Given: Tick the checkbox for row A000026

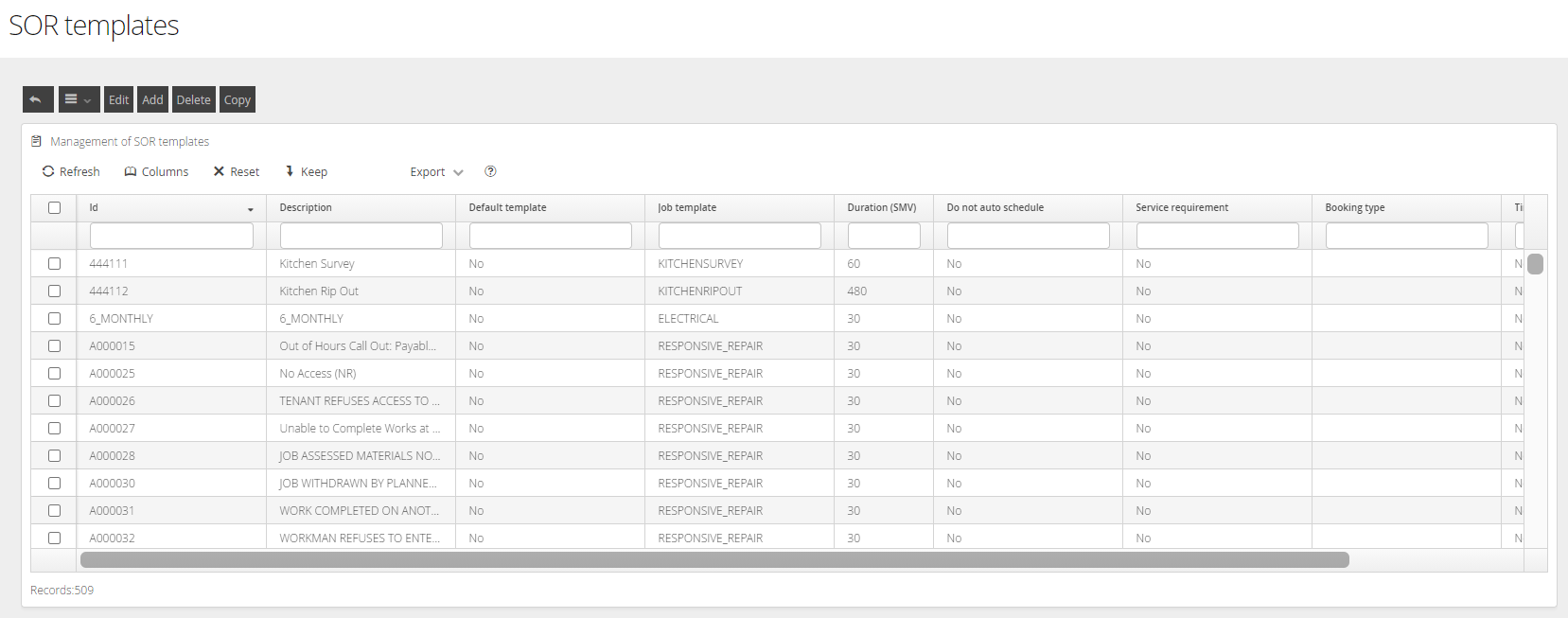Looking at the screenshot, I should pos(54,400).
